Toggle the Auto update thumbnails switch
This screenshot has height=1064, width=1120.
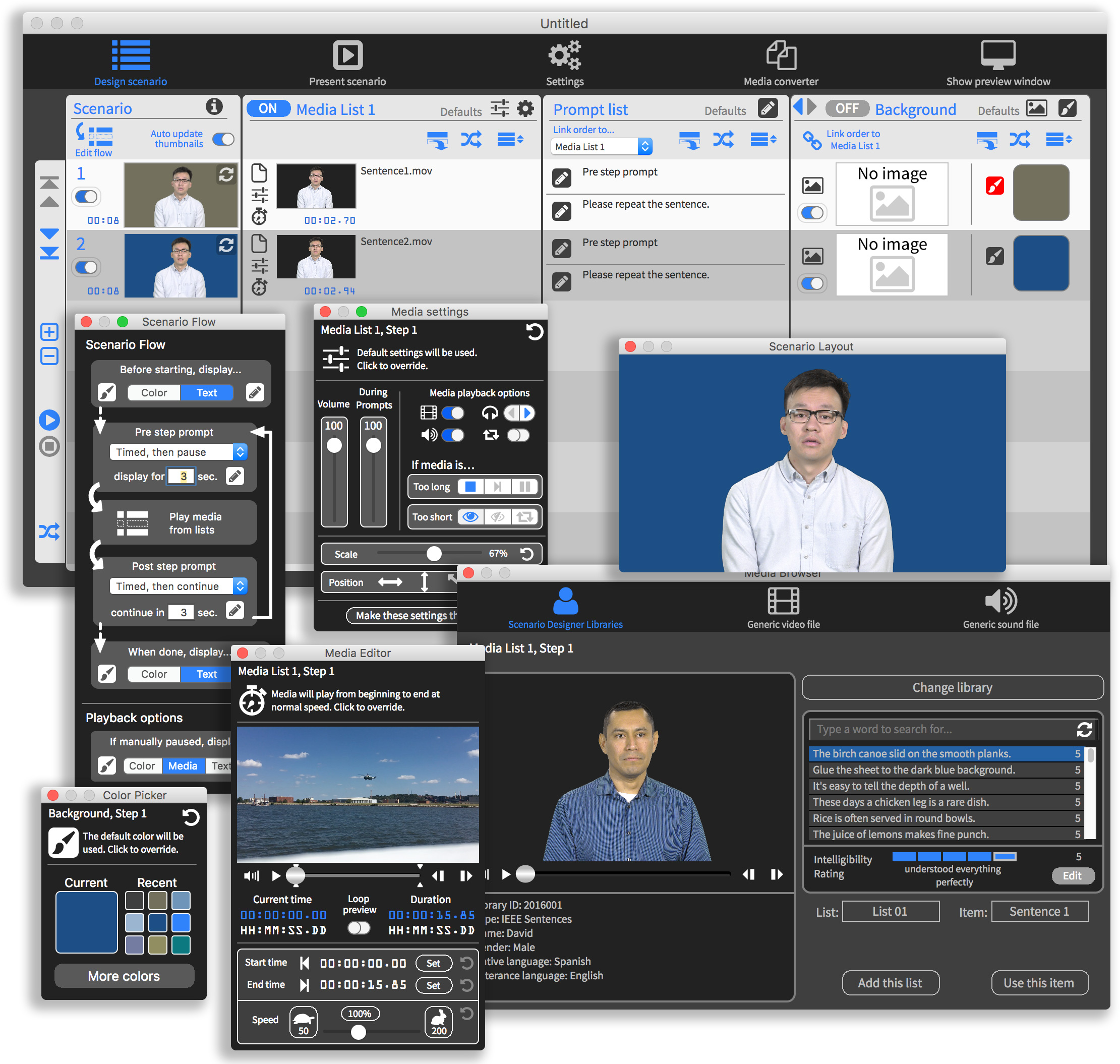[223, 139]
